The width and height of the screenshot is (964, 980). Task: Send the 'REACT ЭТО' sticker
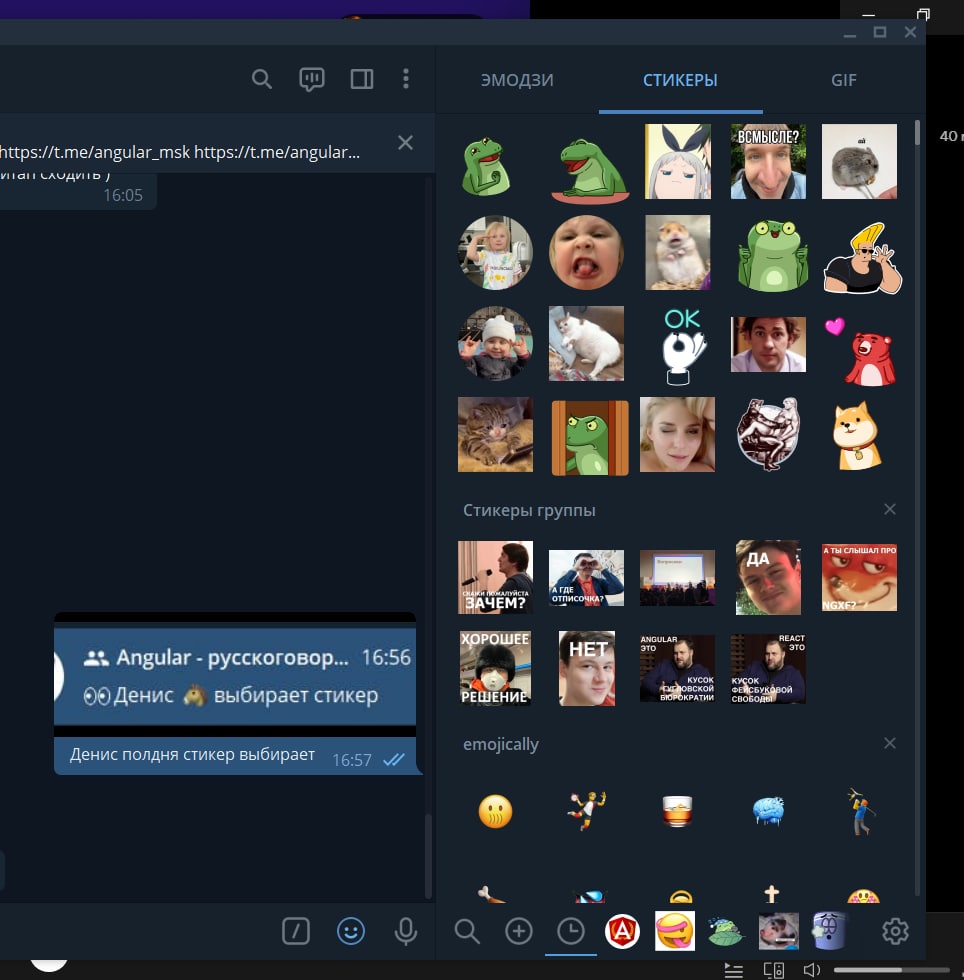tap(768, 668)
